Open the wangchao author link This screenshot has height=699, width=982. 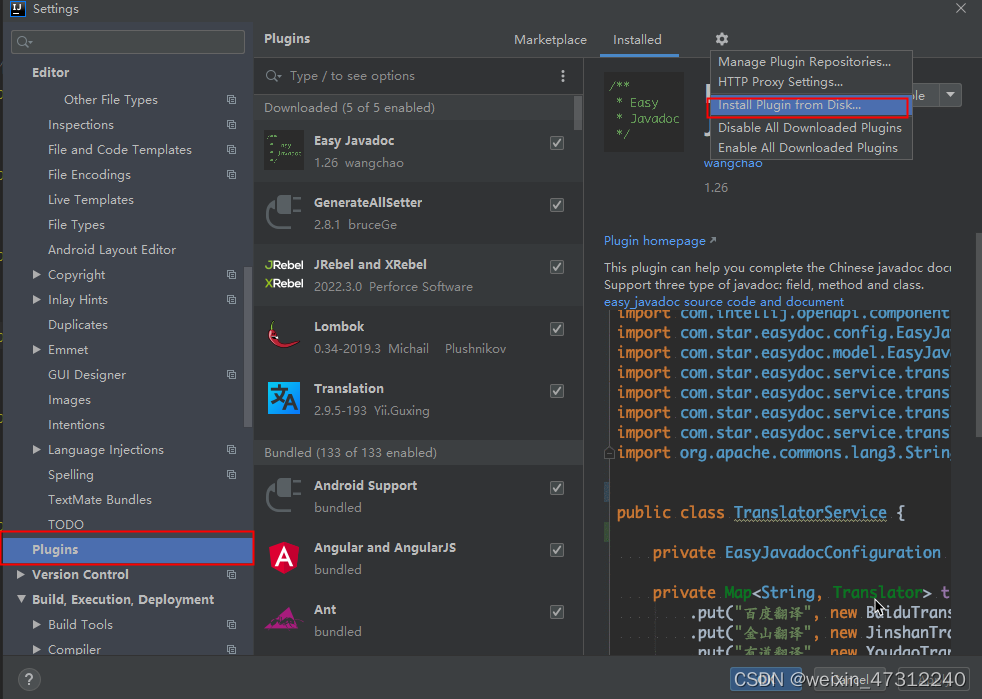tap(733, 163)
